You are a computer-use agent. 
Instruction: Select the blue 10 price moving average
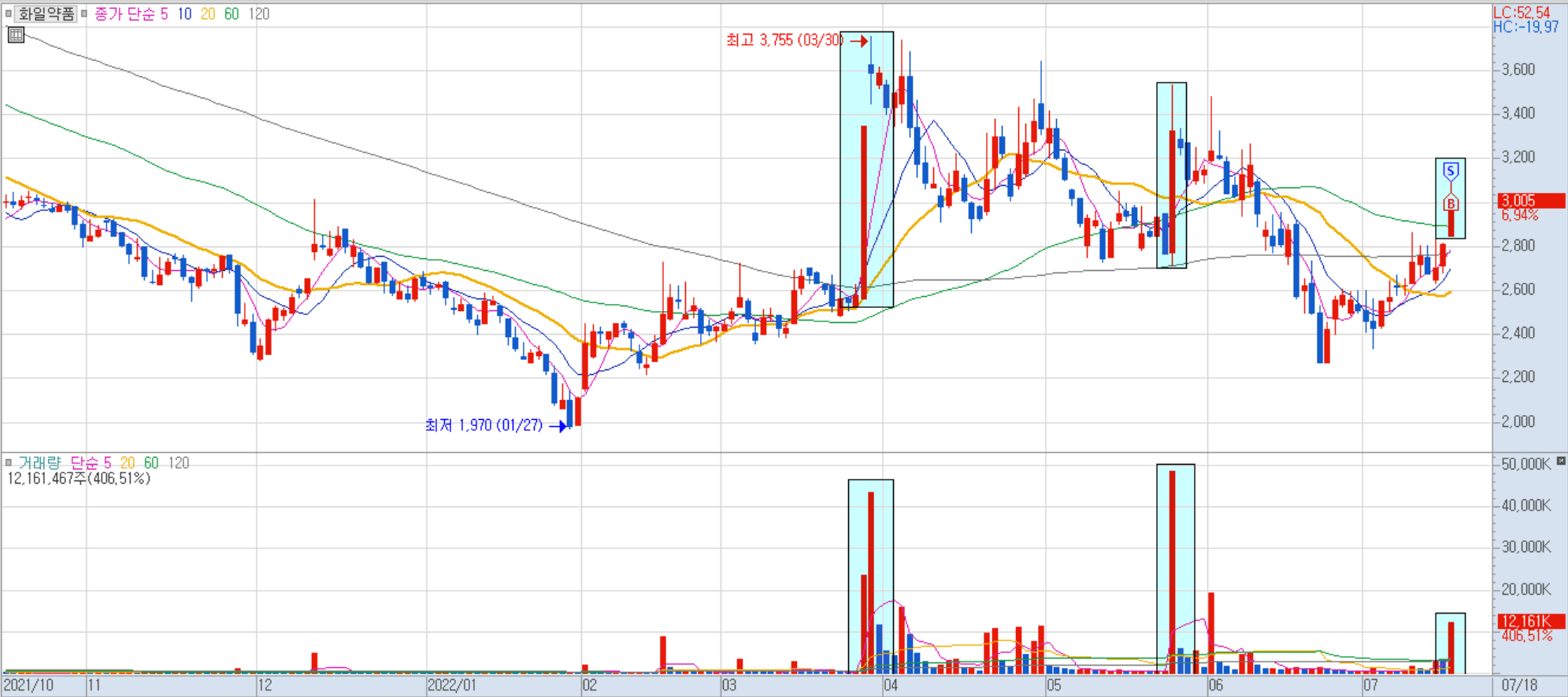point(184,13)
